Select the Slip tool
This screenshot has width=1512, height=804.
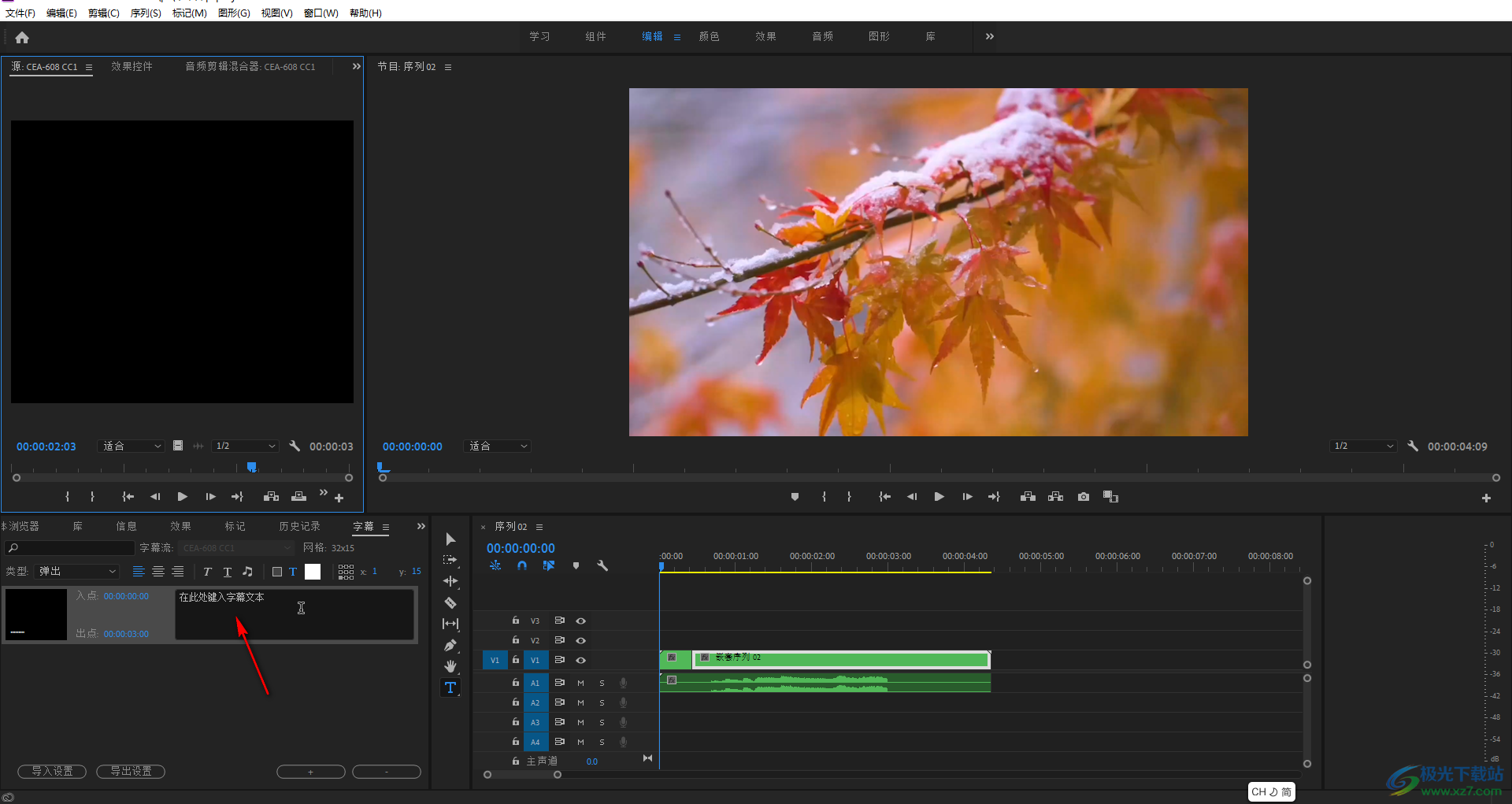[450, 624]
